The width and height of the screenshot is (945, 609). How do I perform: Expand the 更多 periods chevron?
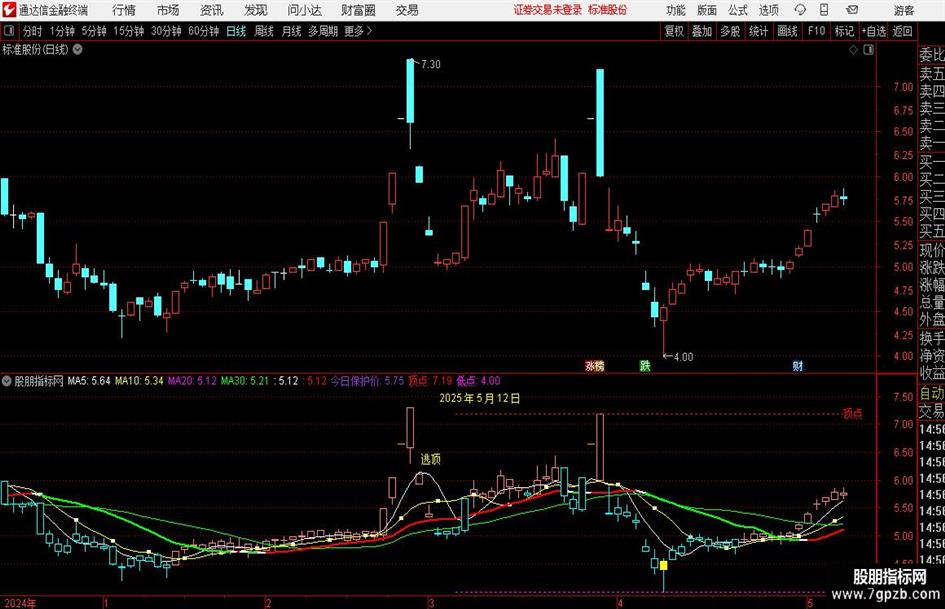(369, 31)
